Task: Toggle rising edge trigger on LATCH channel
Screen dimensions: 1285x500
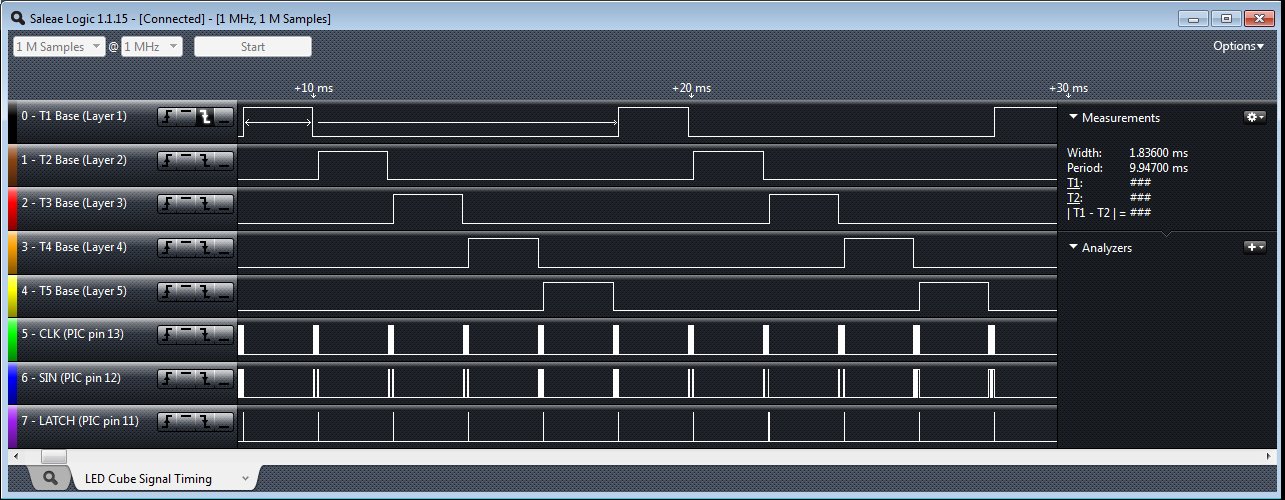Action: point(166,421)
